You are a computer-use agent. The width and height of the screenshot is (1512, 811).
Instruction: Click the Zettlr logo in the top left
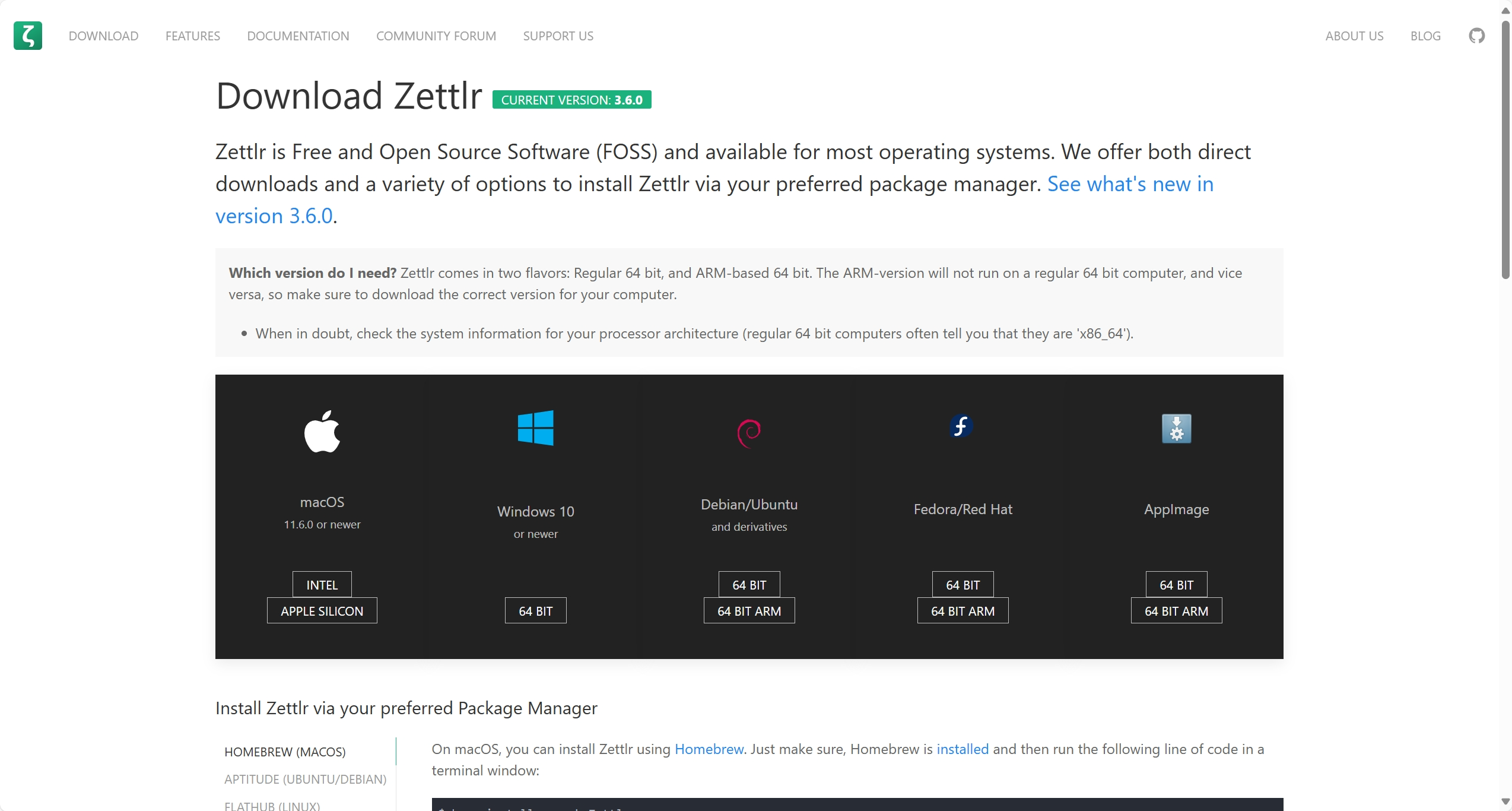tap(27, 36)
